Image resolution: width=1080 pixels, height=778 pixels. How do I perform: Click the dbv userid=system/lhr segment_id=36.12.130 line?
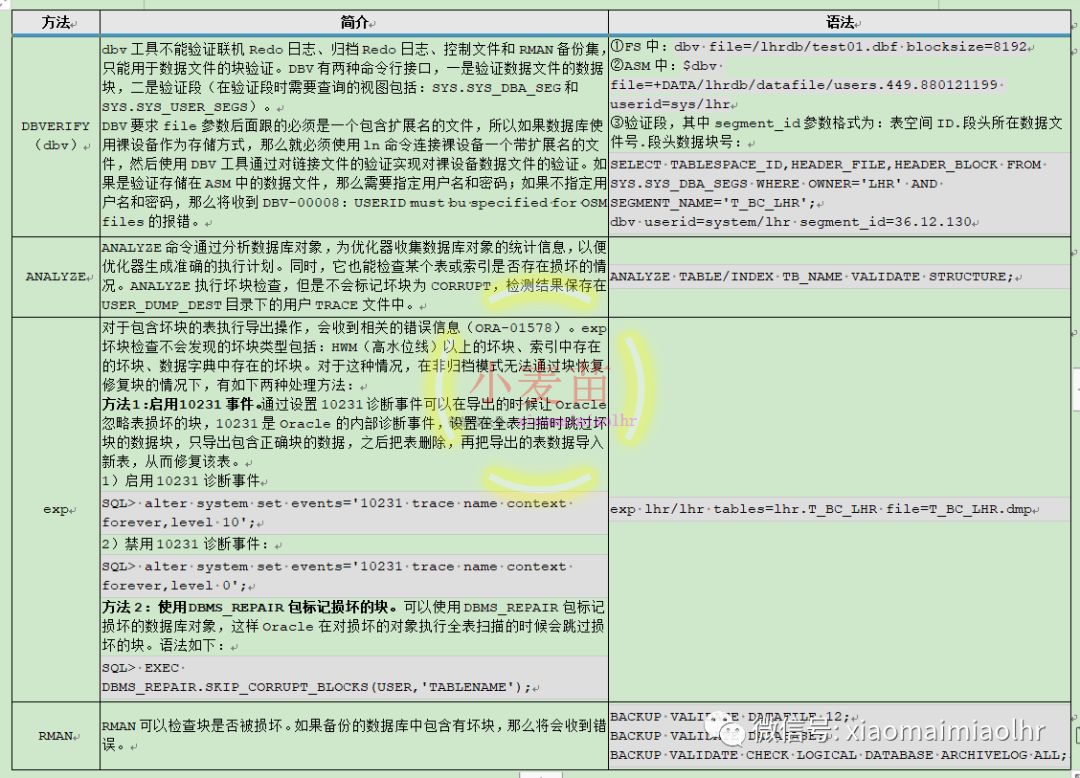point(791,222)
